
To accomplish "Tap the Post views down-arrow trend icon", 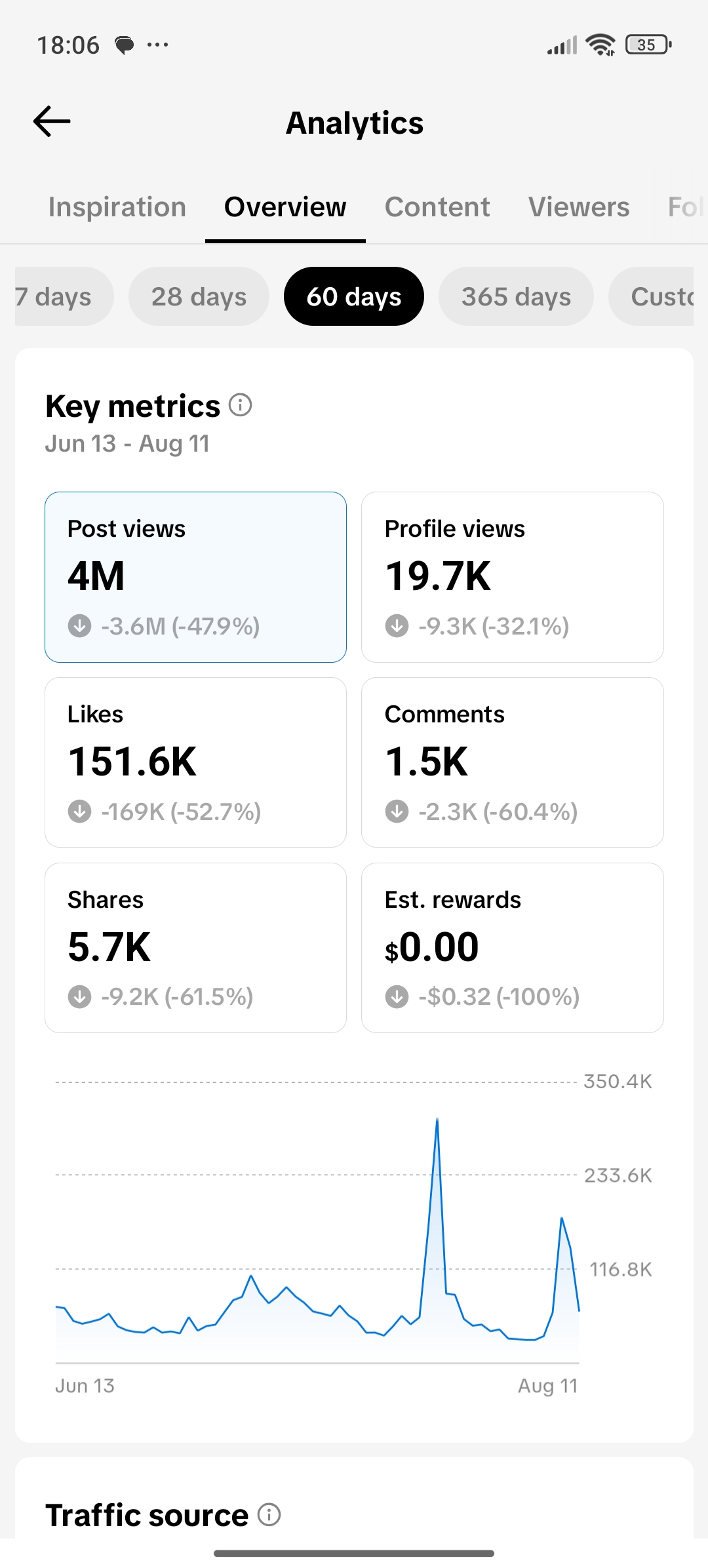I will (x=80, y=625).
